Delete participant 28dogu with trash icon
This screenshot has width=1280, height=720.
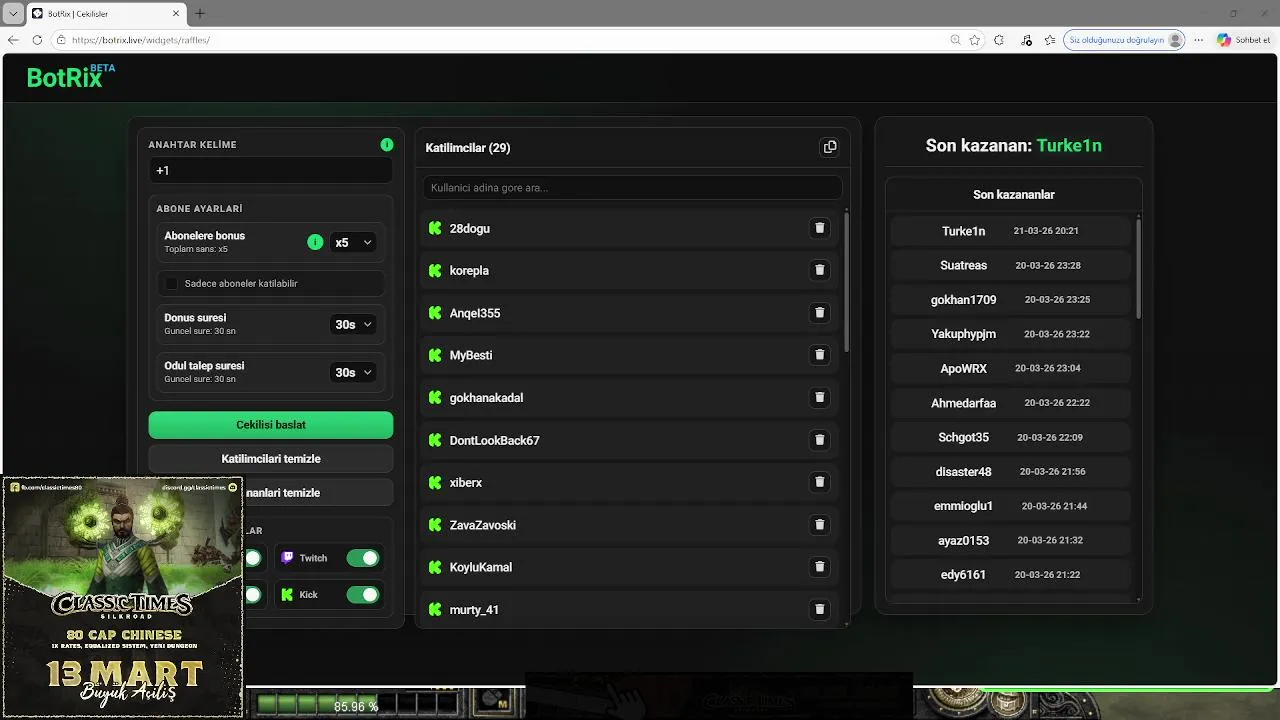coord(819,228)
